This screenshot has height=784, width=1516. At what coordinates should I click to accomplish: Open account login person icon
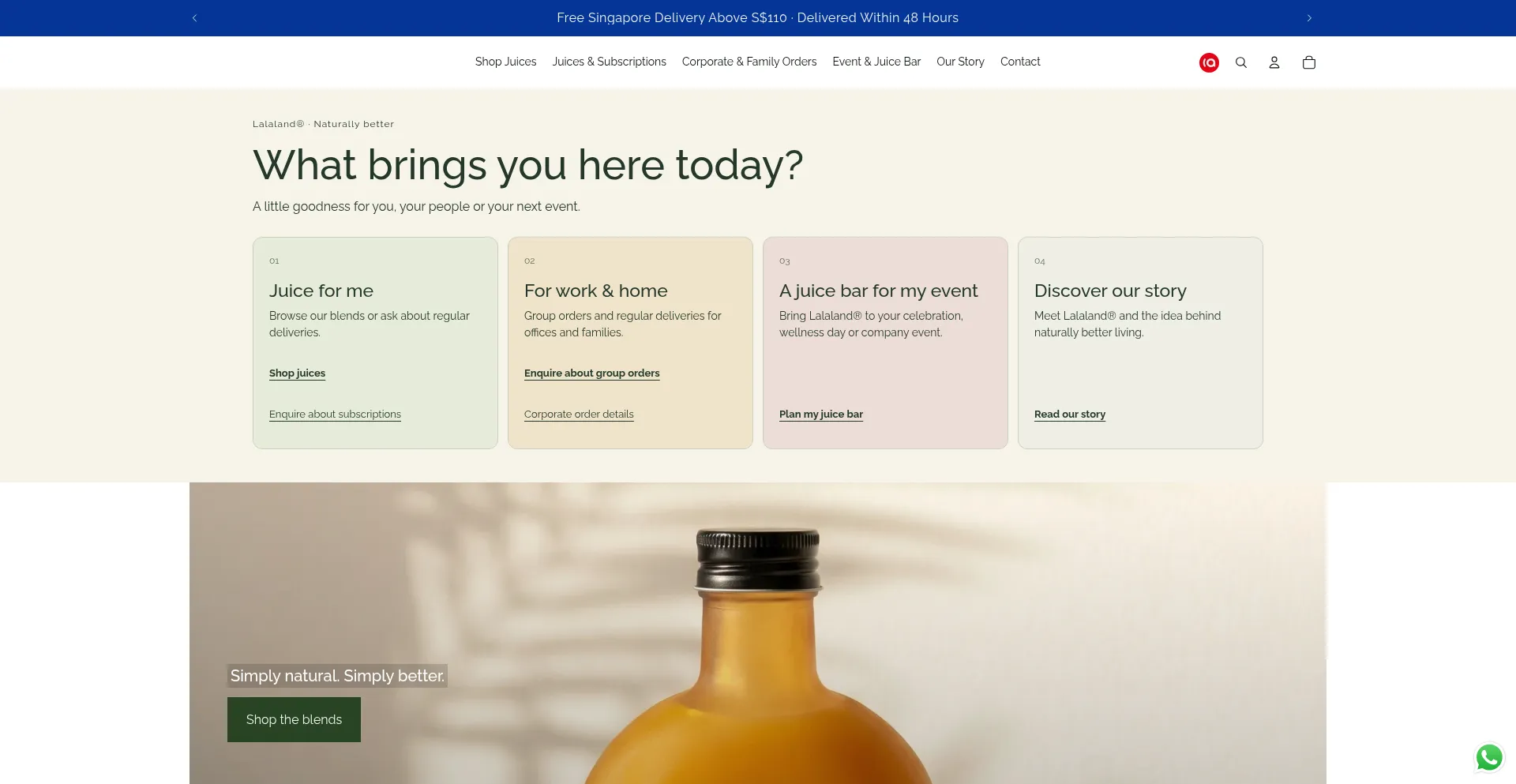coord(1274,62)
